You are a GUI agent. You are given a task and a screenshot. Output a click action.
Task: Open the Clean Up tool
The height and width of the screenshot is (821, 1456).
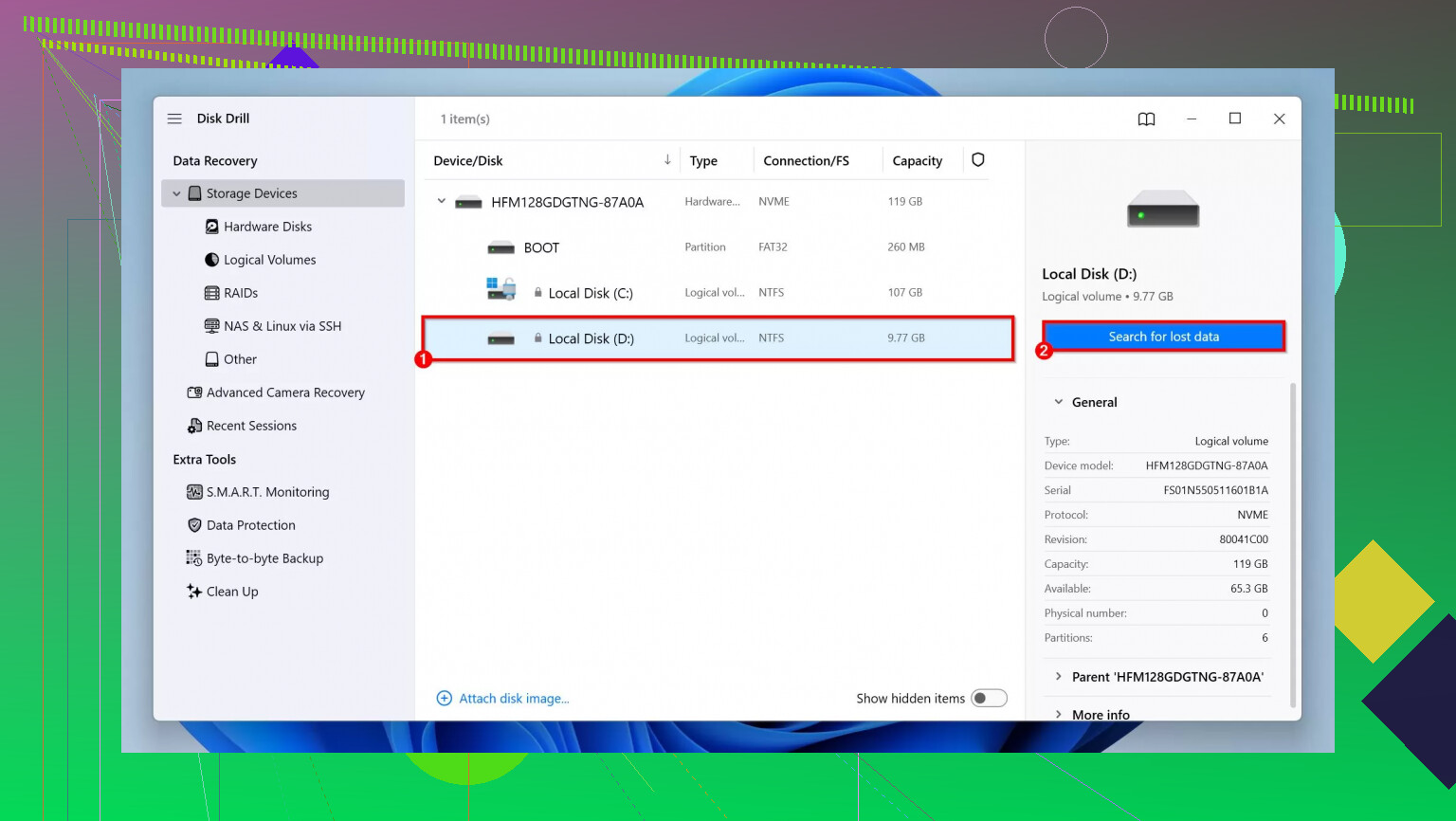pyautogui.click(x=231, y=591)
